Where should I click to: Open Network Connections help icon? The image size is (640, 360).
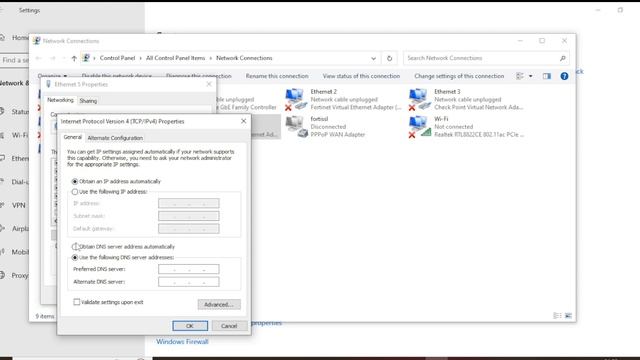[x=564, y=76]
